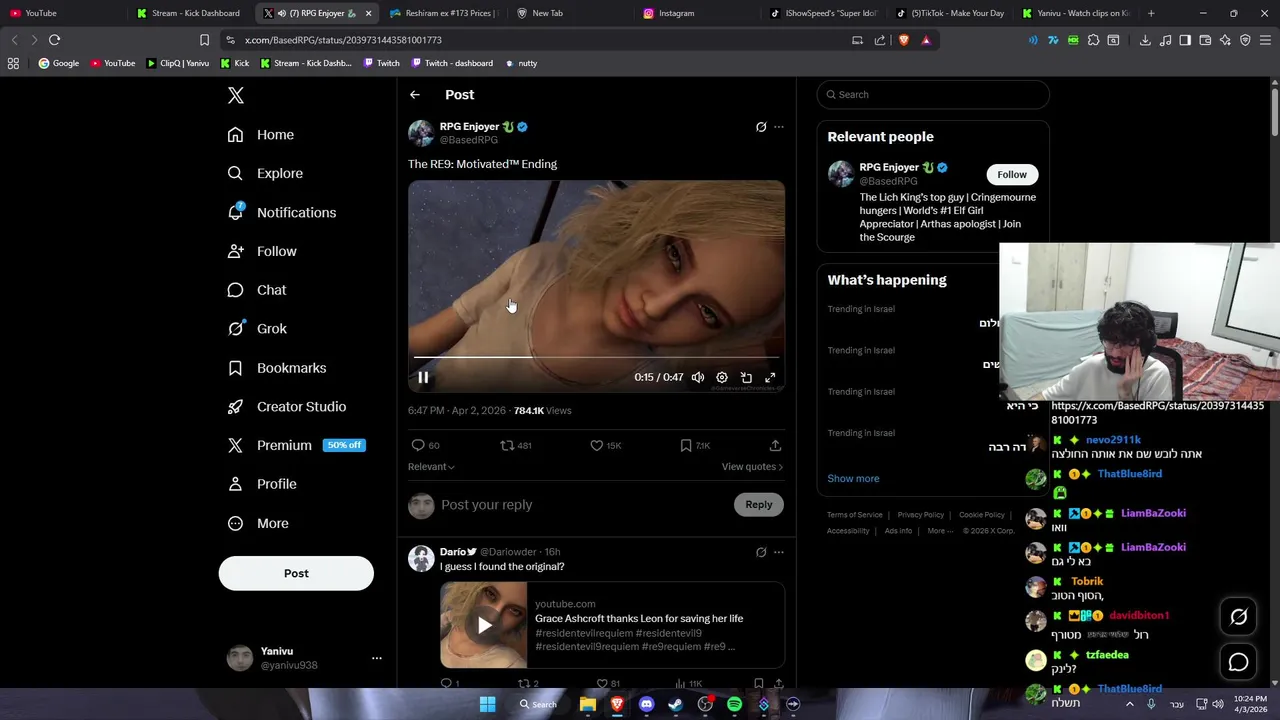1280x720 pixels.
Task: Open Steam from the taskbar
Action: (676, 704)
